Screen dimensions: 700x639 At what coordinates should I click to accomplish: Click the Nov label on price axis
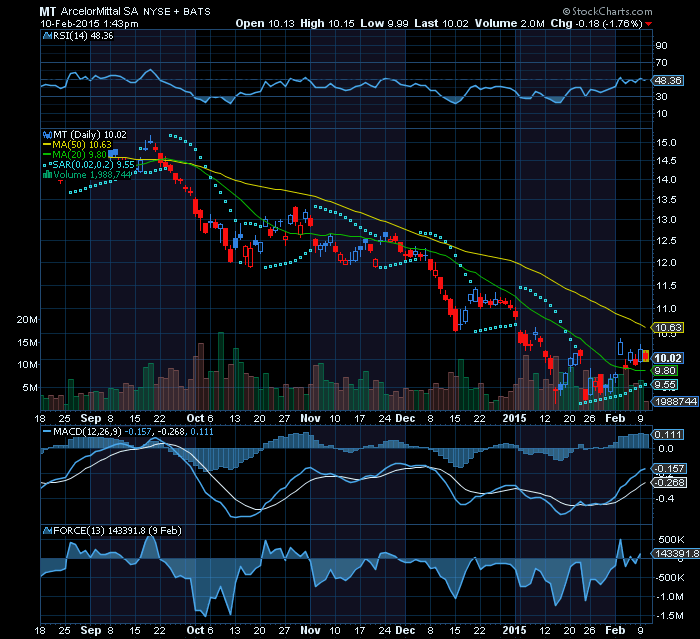310,418
